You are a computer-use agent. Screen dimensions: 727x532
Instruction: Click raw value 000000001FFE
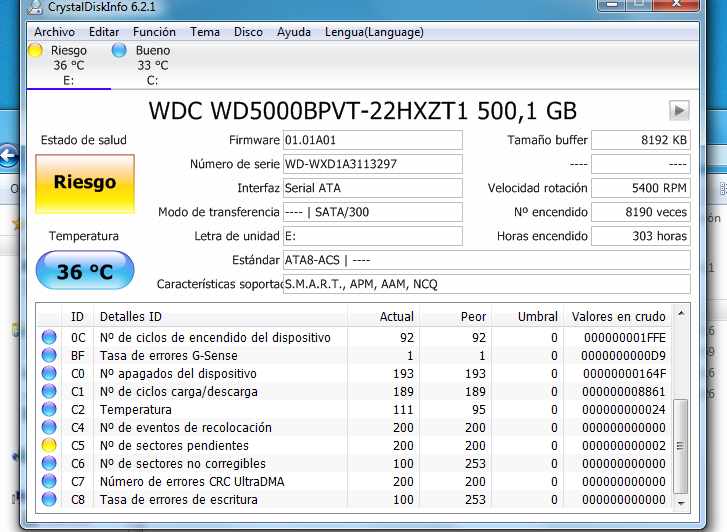tap(625, 338)
